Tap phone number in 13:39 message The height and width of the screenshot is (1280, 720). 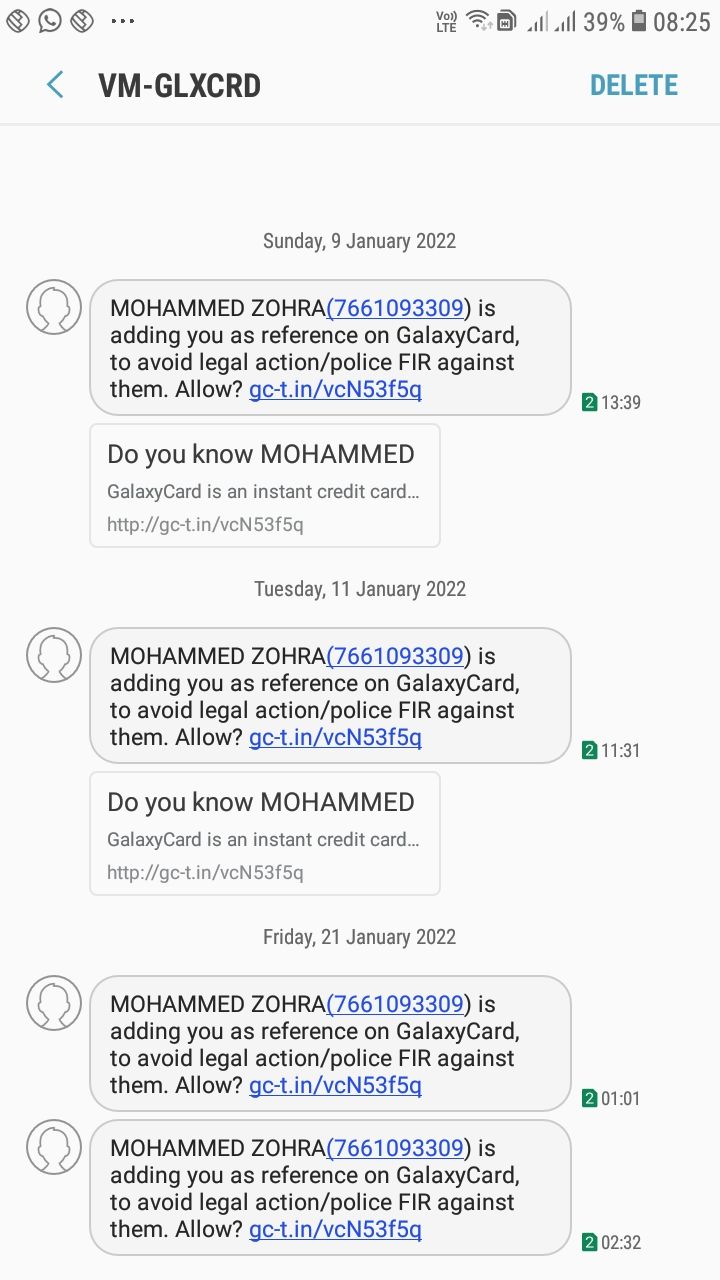(398, 308)
